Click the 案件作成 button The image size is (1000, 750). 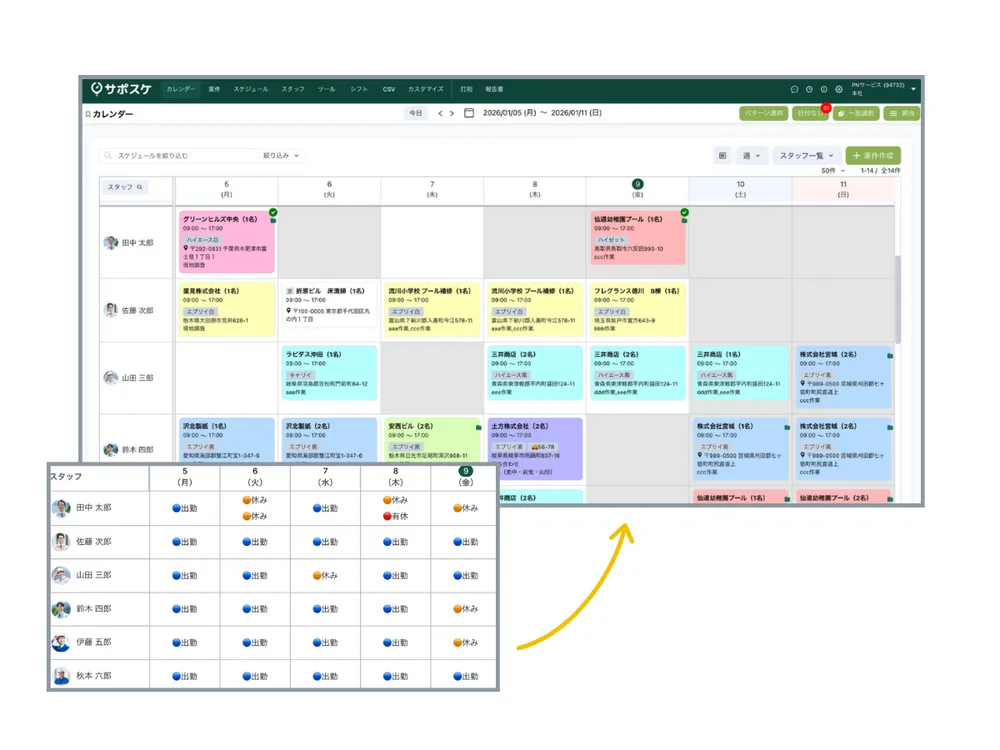coord(873,156)
